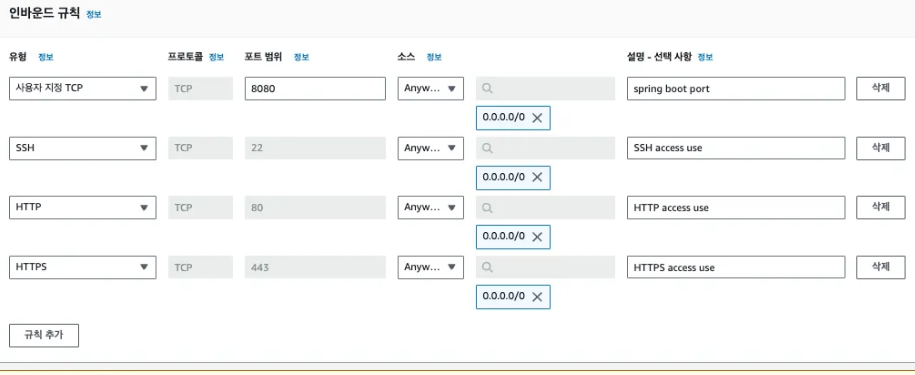Click the source search box in the HTTP rule
This screenshot has height=375, width=915.
click(x=545, y=208)
